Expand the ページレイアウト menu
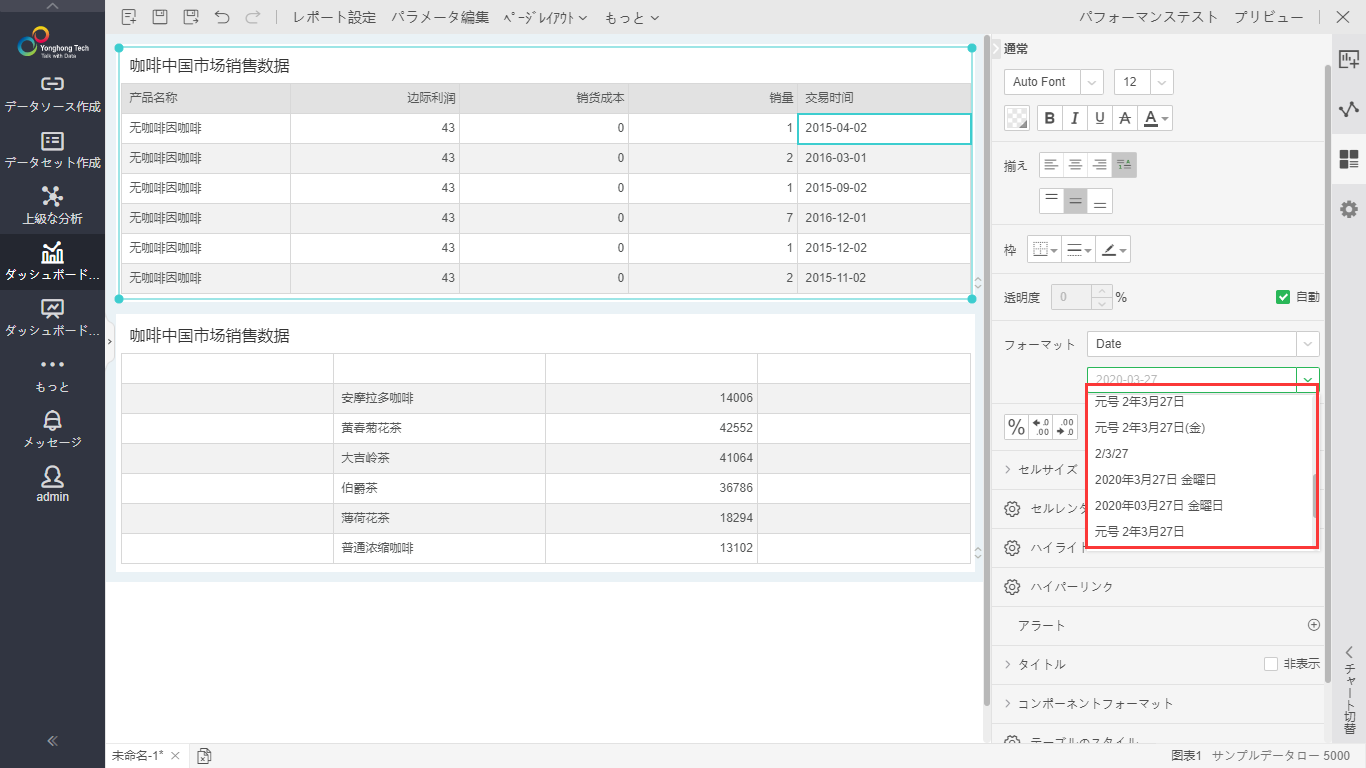Image resolution: width=1366 pixels, height=768 pixels. point(544,17)
